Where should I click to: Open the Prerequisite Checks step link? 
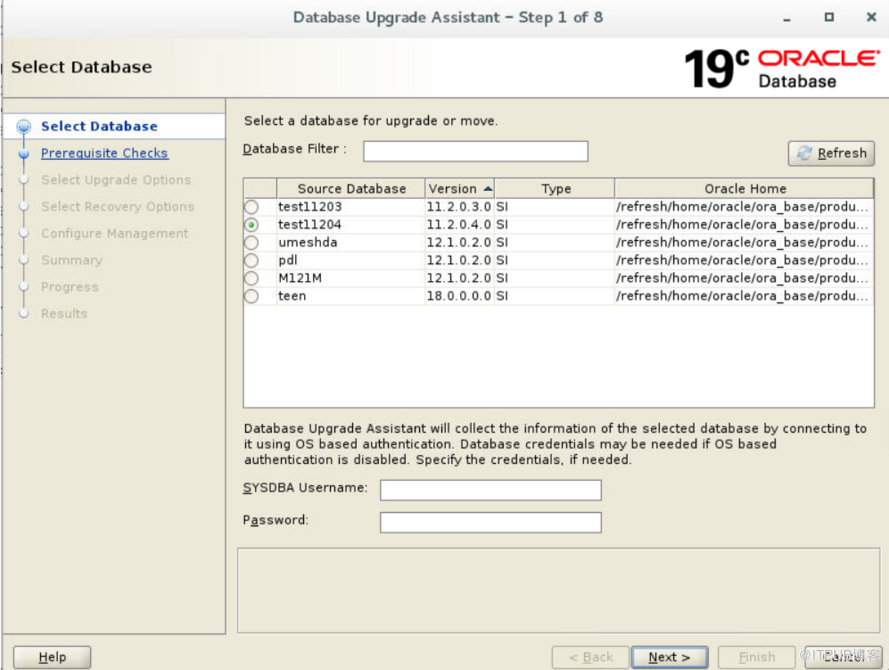click(104, 153)
